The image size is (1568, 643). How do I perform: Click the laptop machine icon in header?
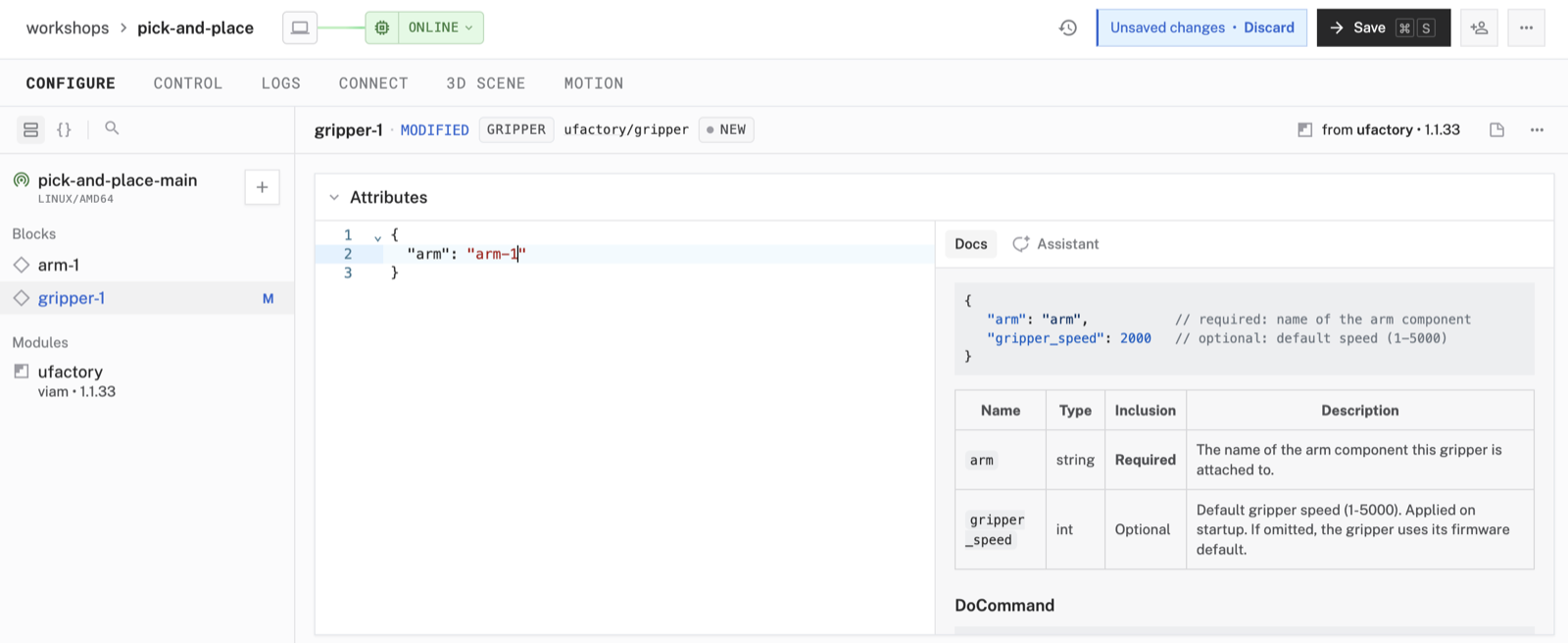[300, 27]
